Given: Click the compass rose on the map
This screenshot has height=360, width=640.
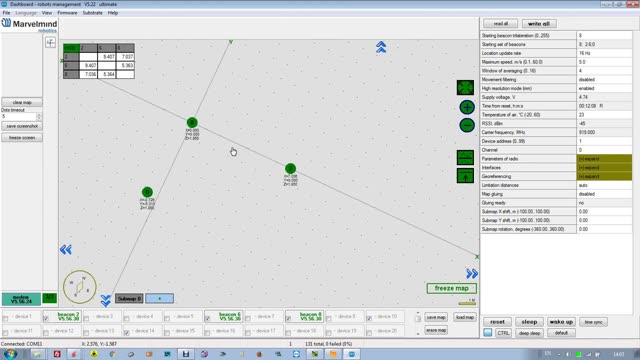Looking at the screenshot, I should pos(80,287).
